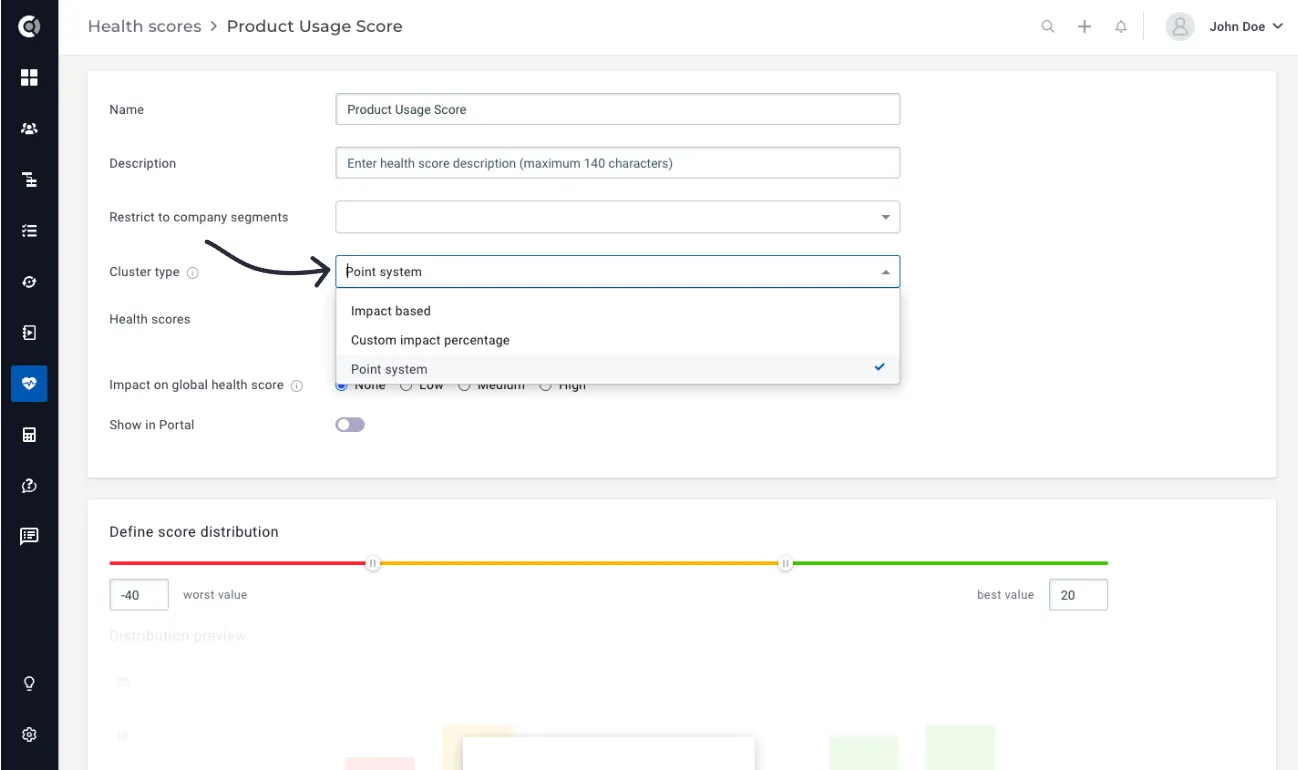Choose Impact based from the list
This screenshot has height=770, width=1298.
point(618,311)
